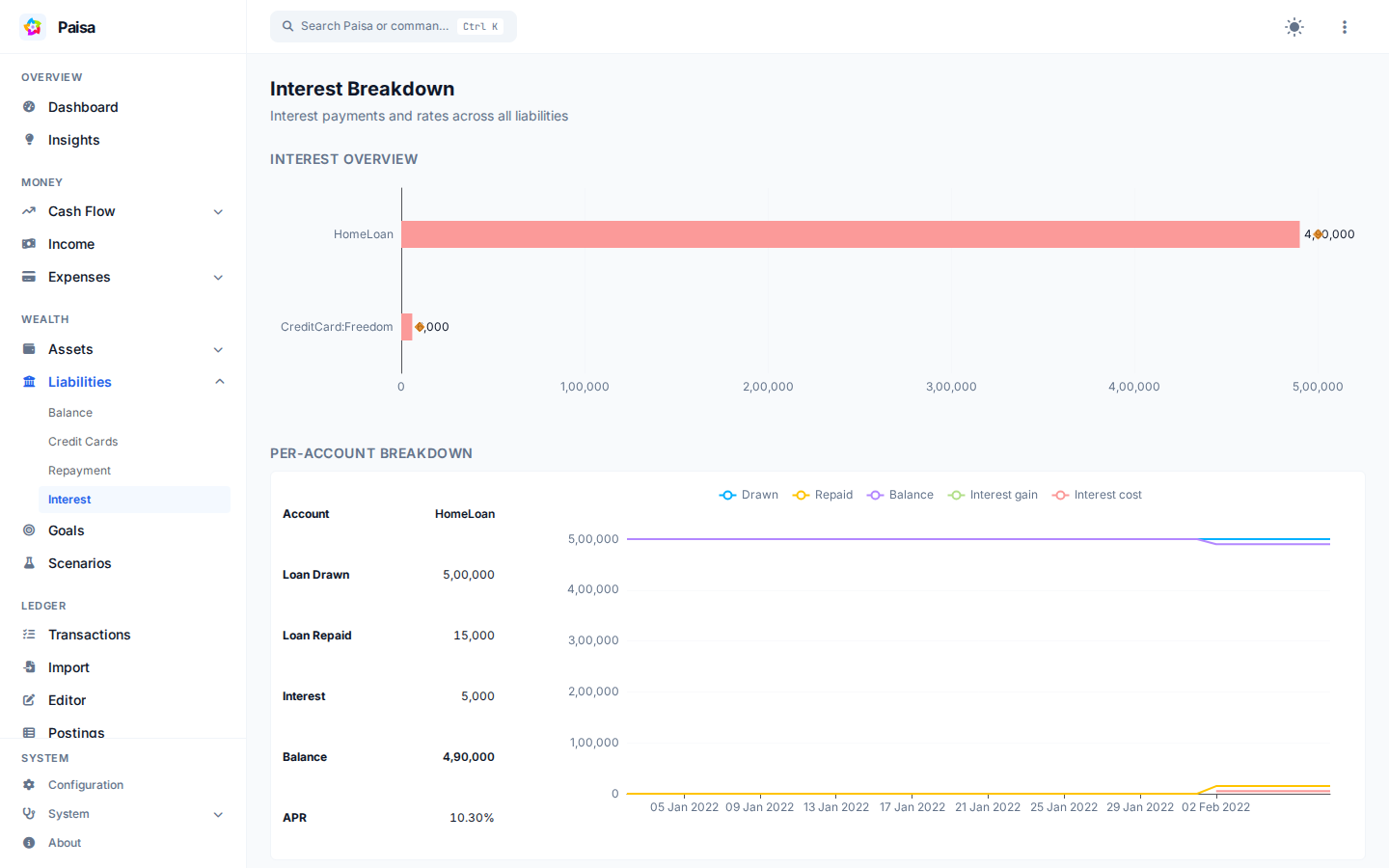Open the Postings ledger link
Image resolution: width=1389 pixels, height=868 pixels.
point(76,731)
